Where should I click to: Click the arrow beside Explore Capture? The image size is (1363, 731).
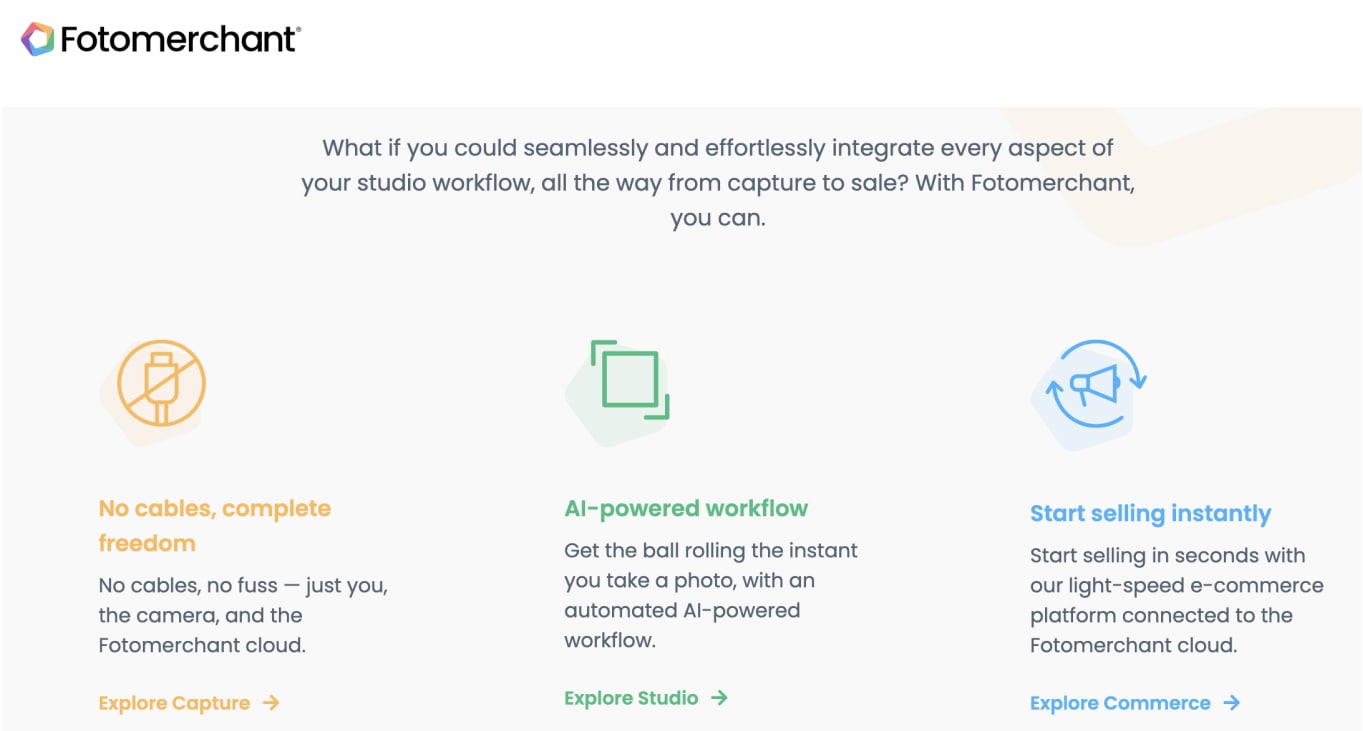[271, 703]
